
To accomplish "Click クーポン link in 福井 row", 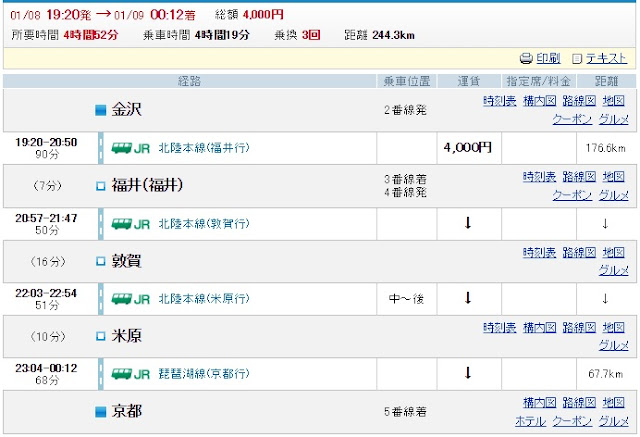I will pyautogui.click(x=572, y=195).
